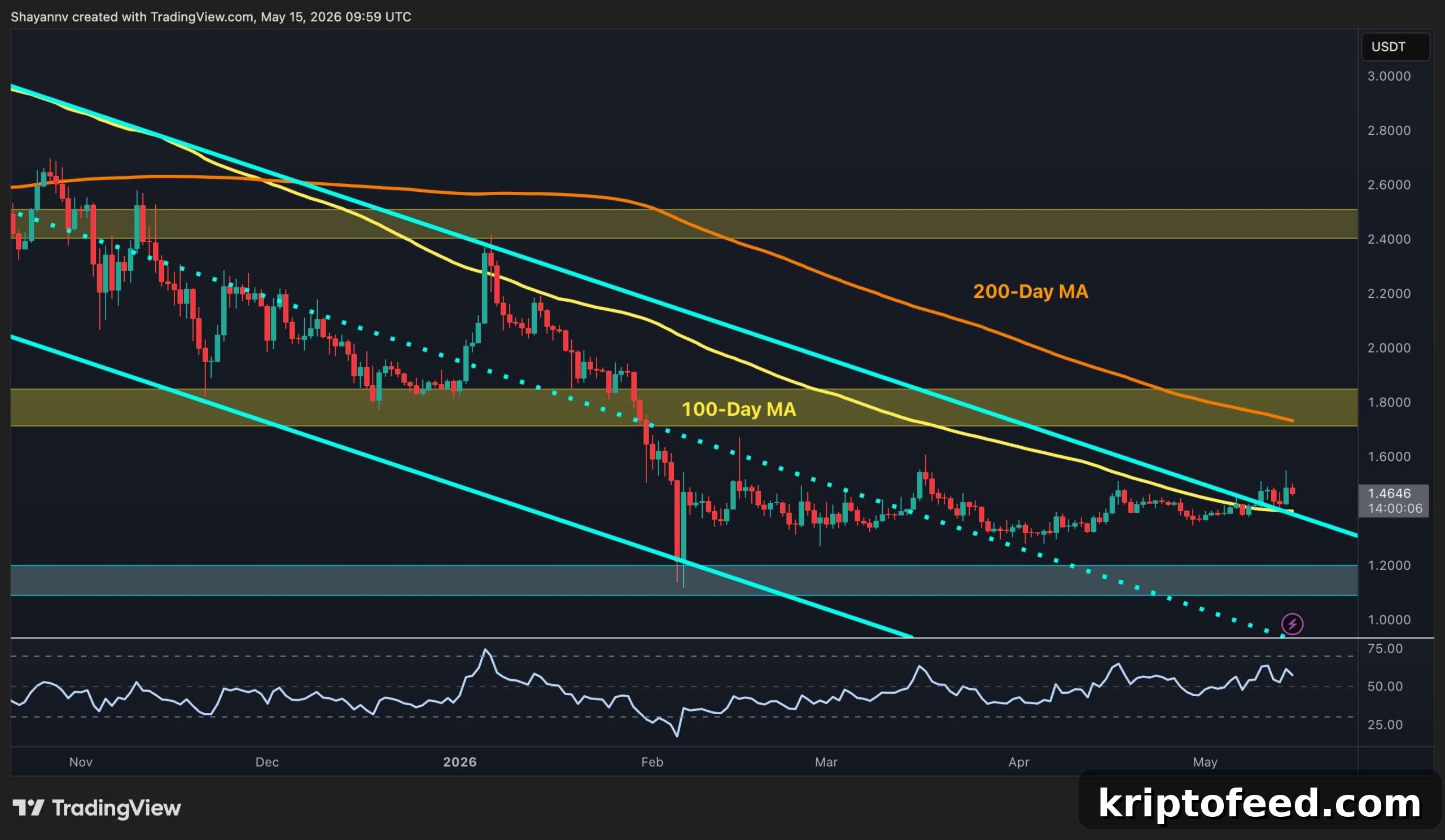
Task: Select the upper yellow zone near 2.4000
Action: tap(684, 224)
